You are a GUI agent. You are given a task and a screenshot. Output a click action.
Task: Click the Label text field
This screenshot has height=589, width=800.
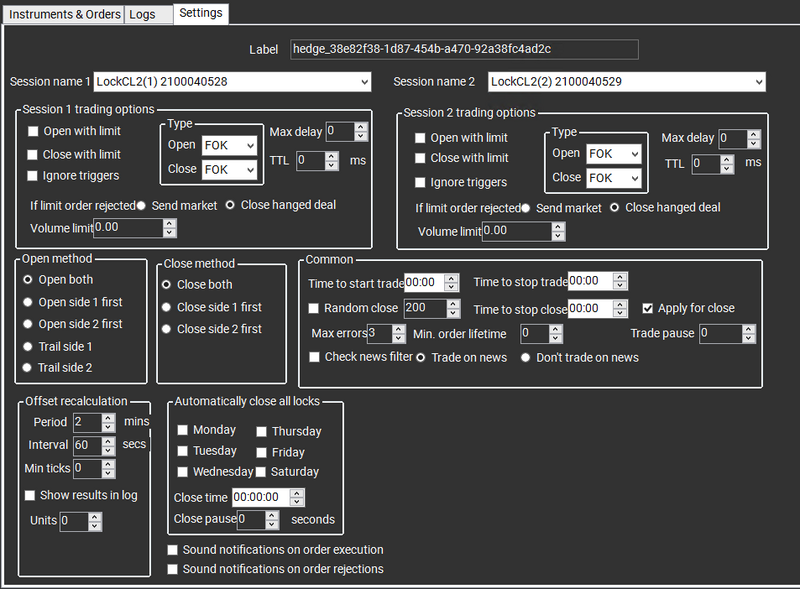(x=464, y=49)
